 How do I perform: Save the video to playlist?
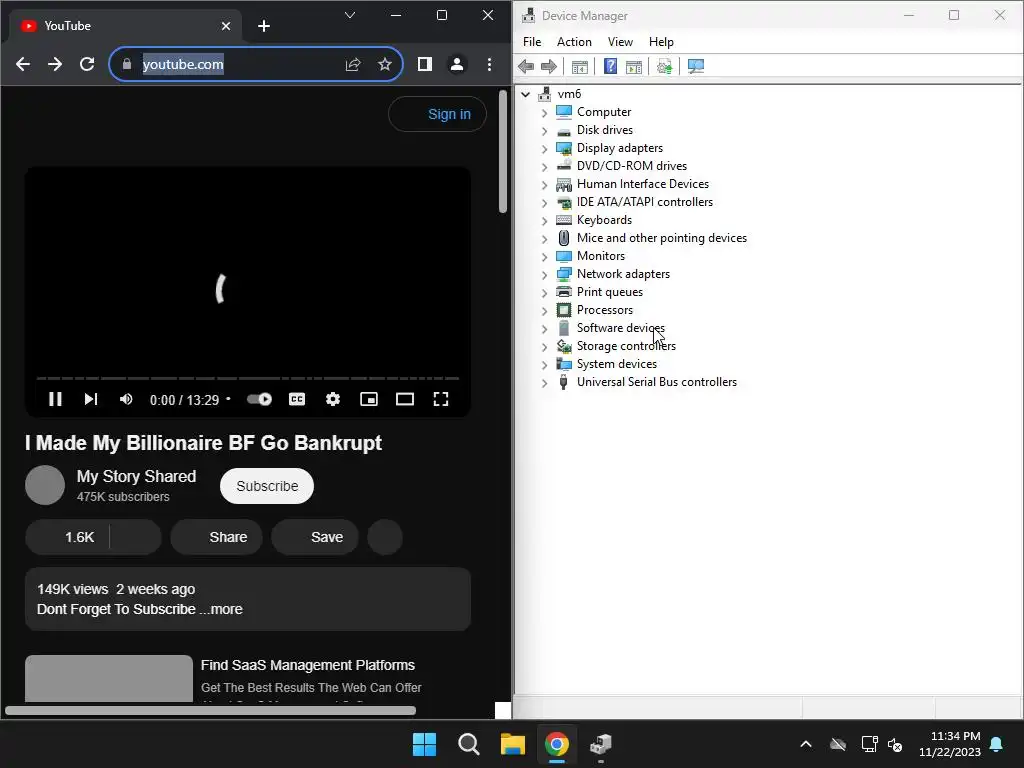click(315, 537)
